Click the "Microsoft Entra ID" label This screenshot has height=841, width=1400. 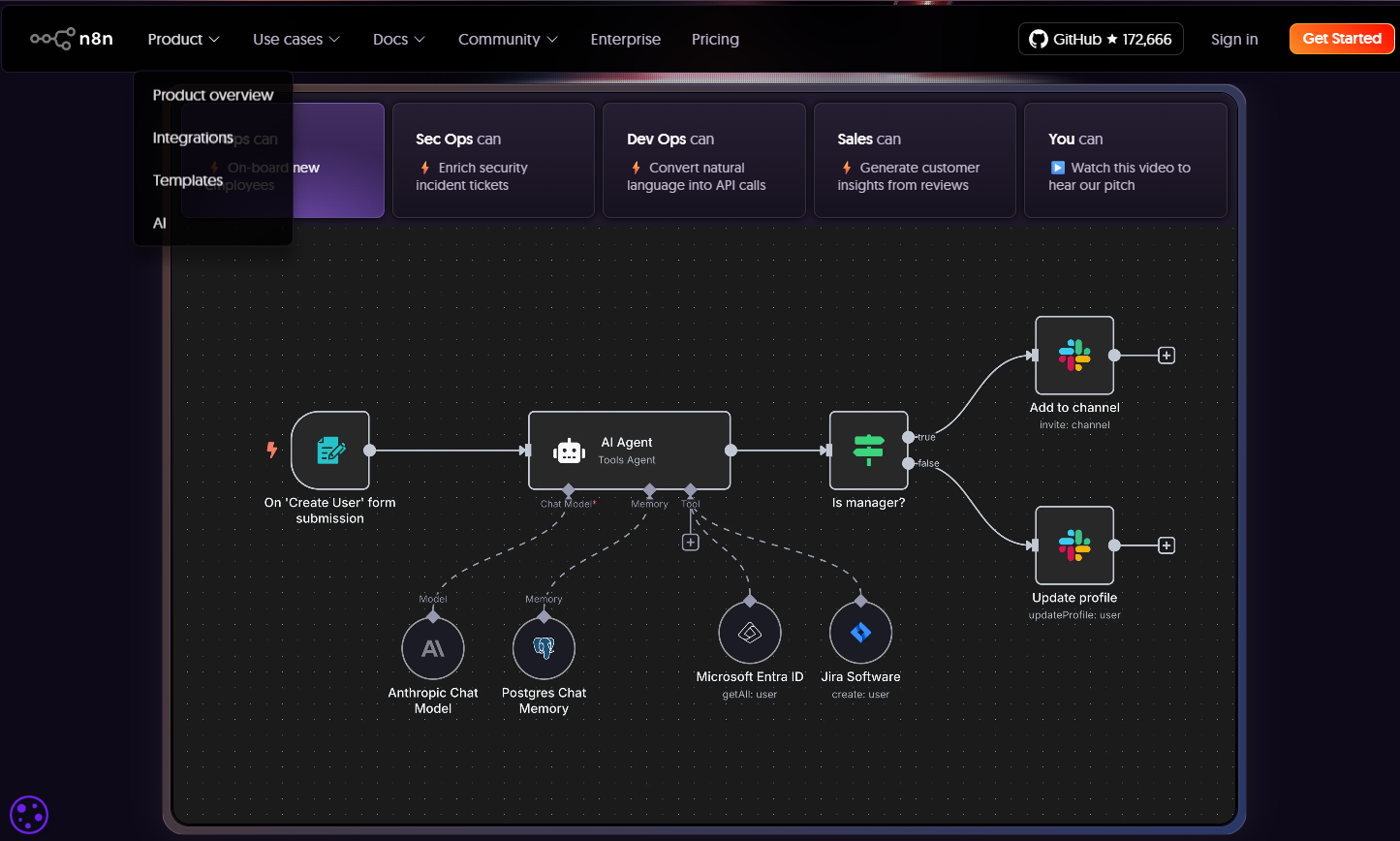click(x=750, y=677)
